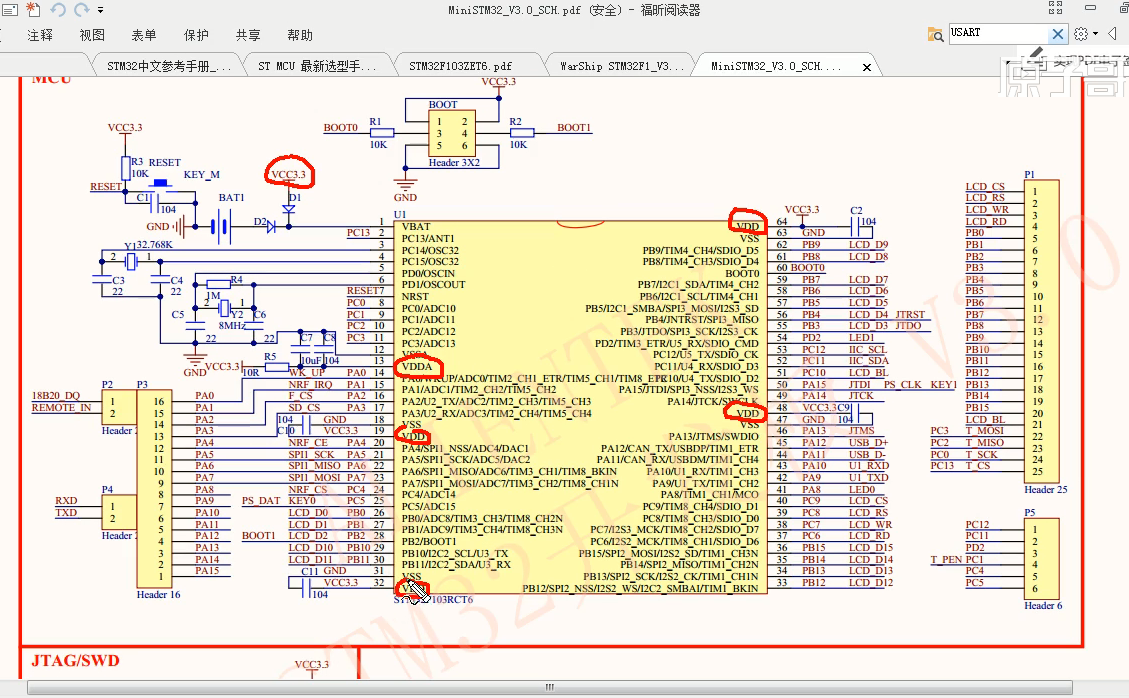Click the new document icon with star

(33, 9)
